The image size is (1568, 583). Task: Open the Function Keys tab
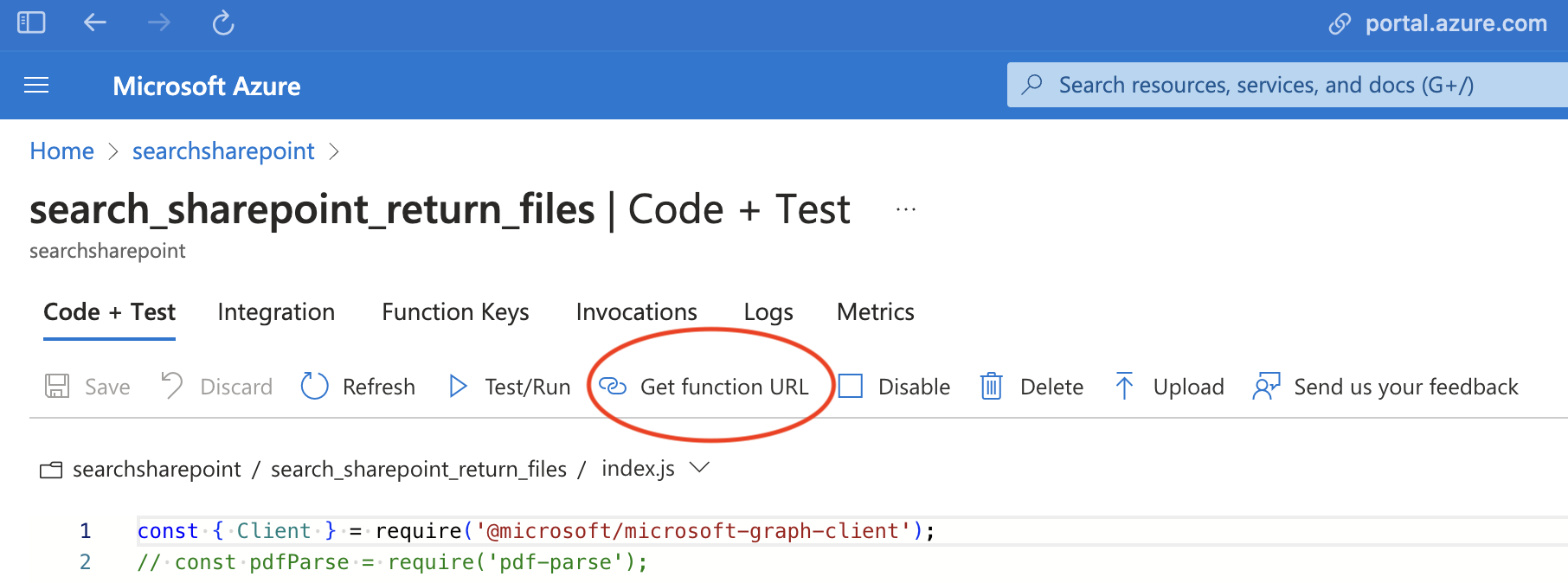(455, 312)
